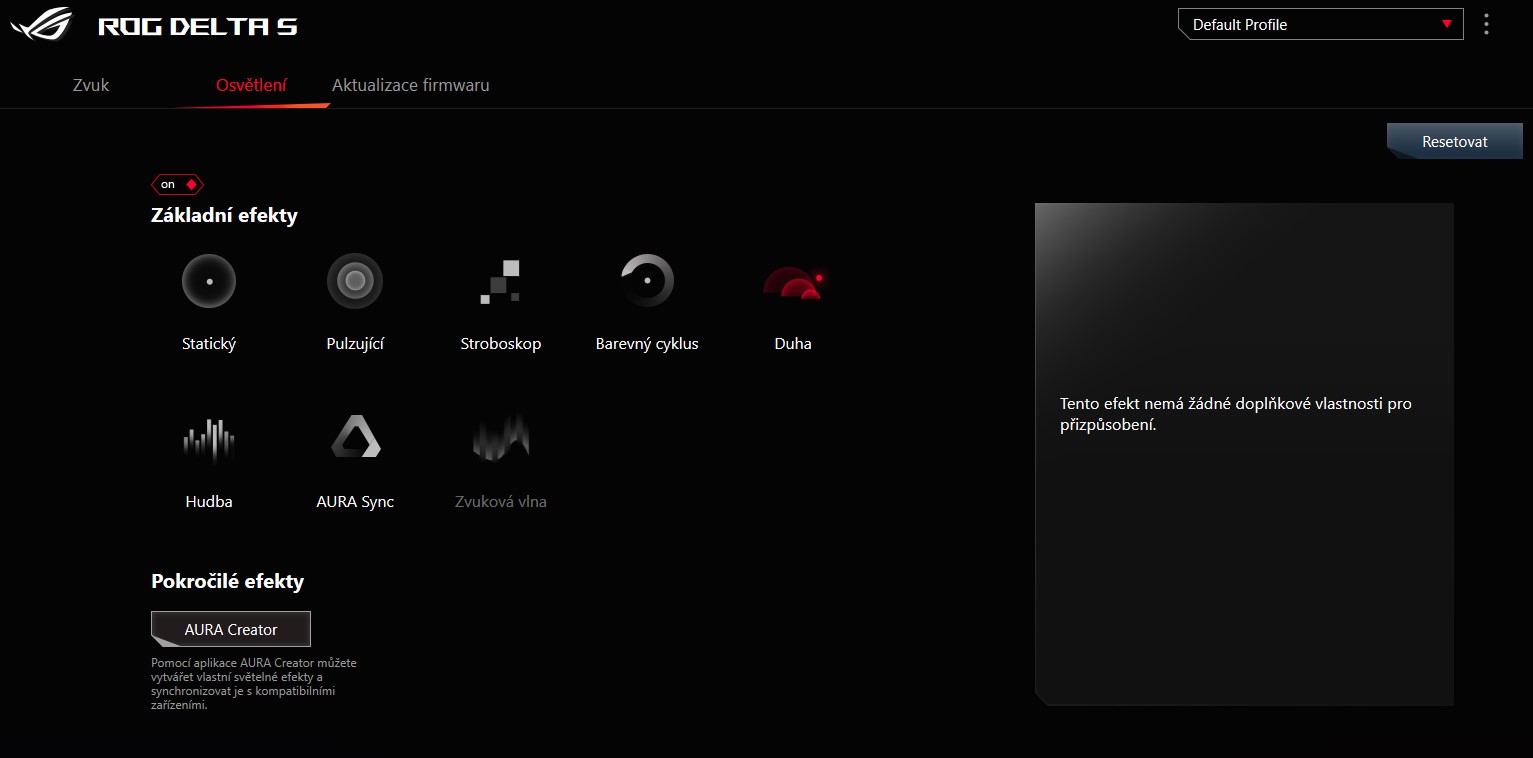Click the ROG logo in the header
The height and width of the screenshot is (758, 1533).
[42, 23]
